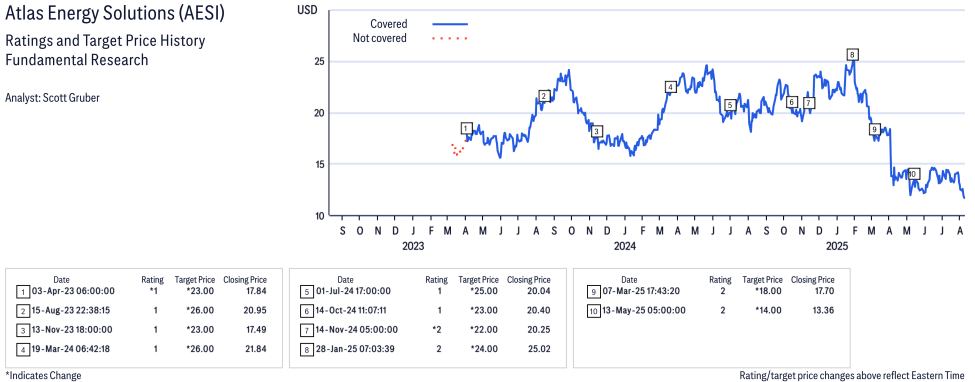Viewport: 975px width, 382px height.
Task: Click the 25 value on the y-axis
Action: pos(321,62)
